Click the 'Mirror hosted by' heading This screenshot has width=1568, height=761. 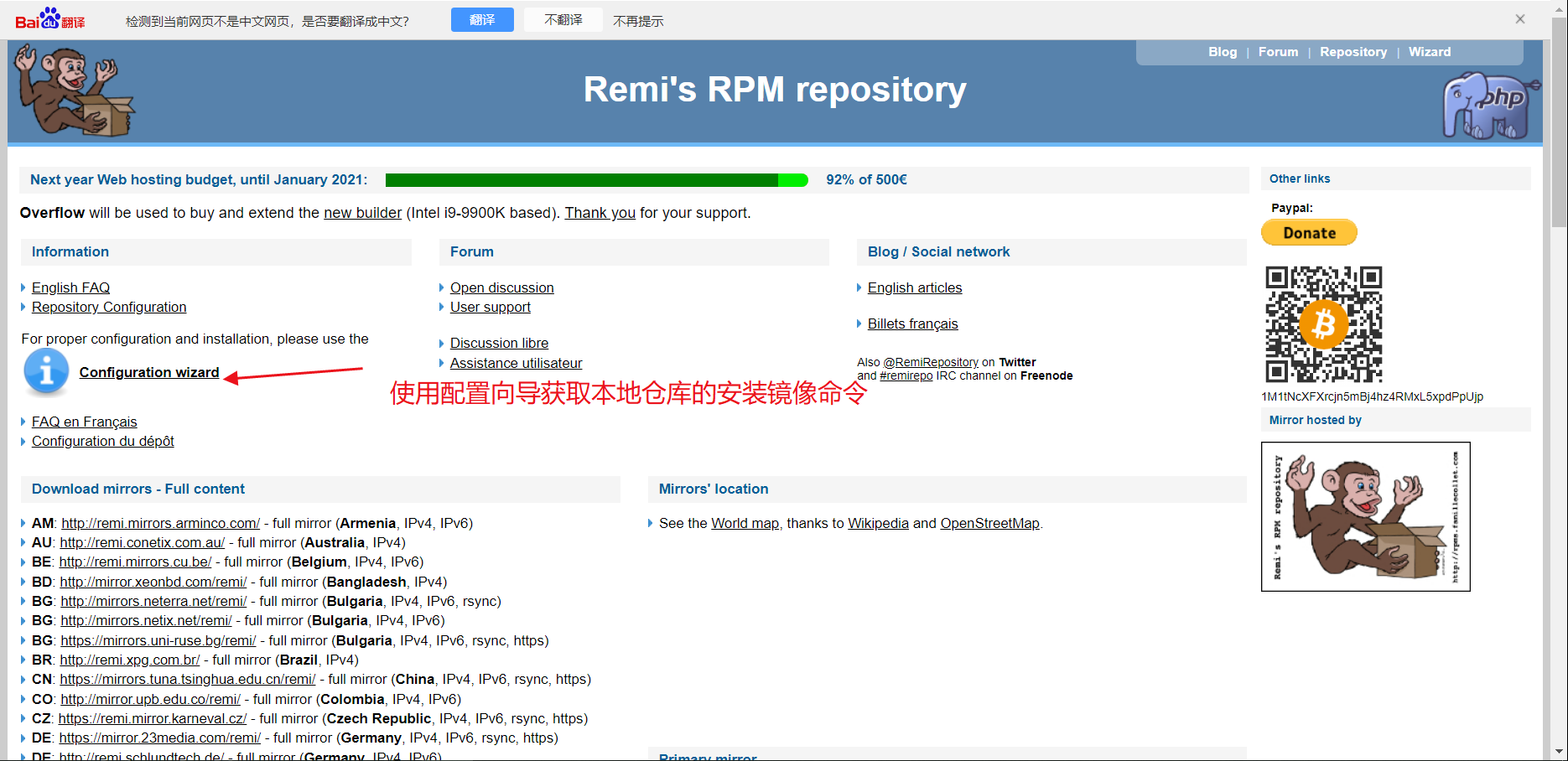pos(1315,420)
